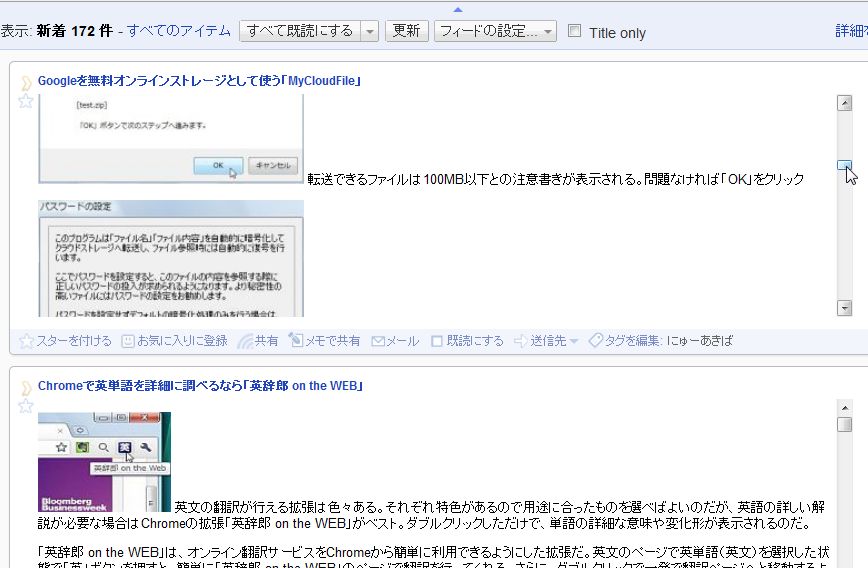Image resolution: width=868 pixels, height=568 pixels.
Task: Click お気に入りに登録 smiley option
Action: point(174,341)
